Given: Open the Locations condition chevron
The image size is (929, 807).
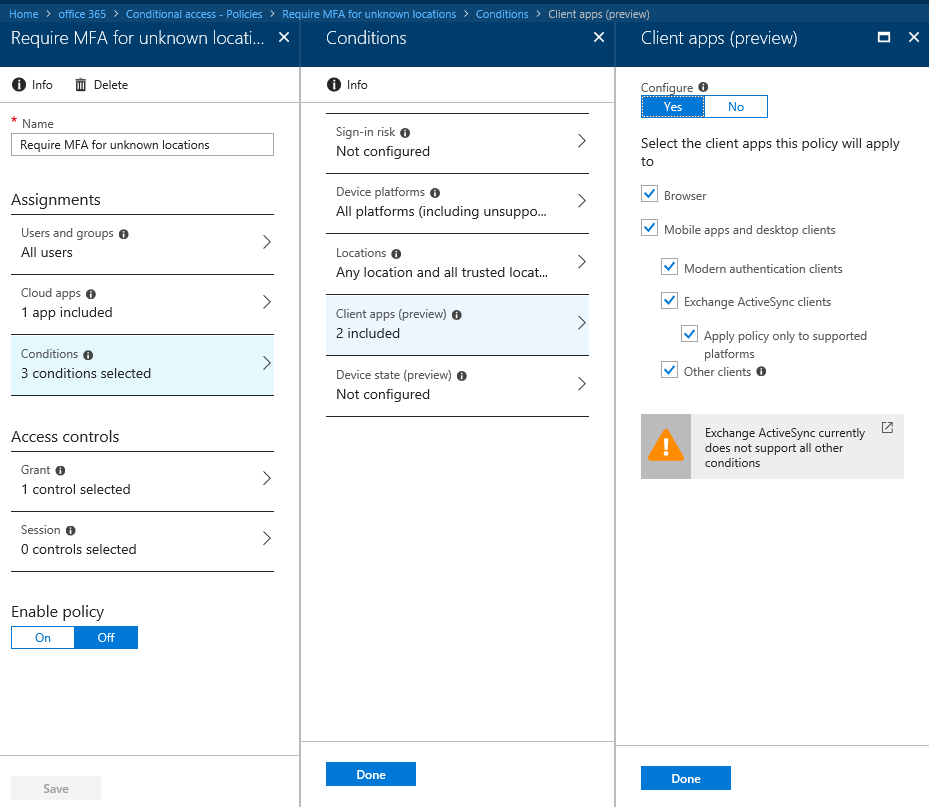Looking at the screenshot, I should coord(581,262).
